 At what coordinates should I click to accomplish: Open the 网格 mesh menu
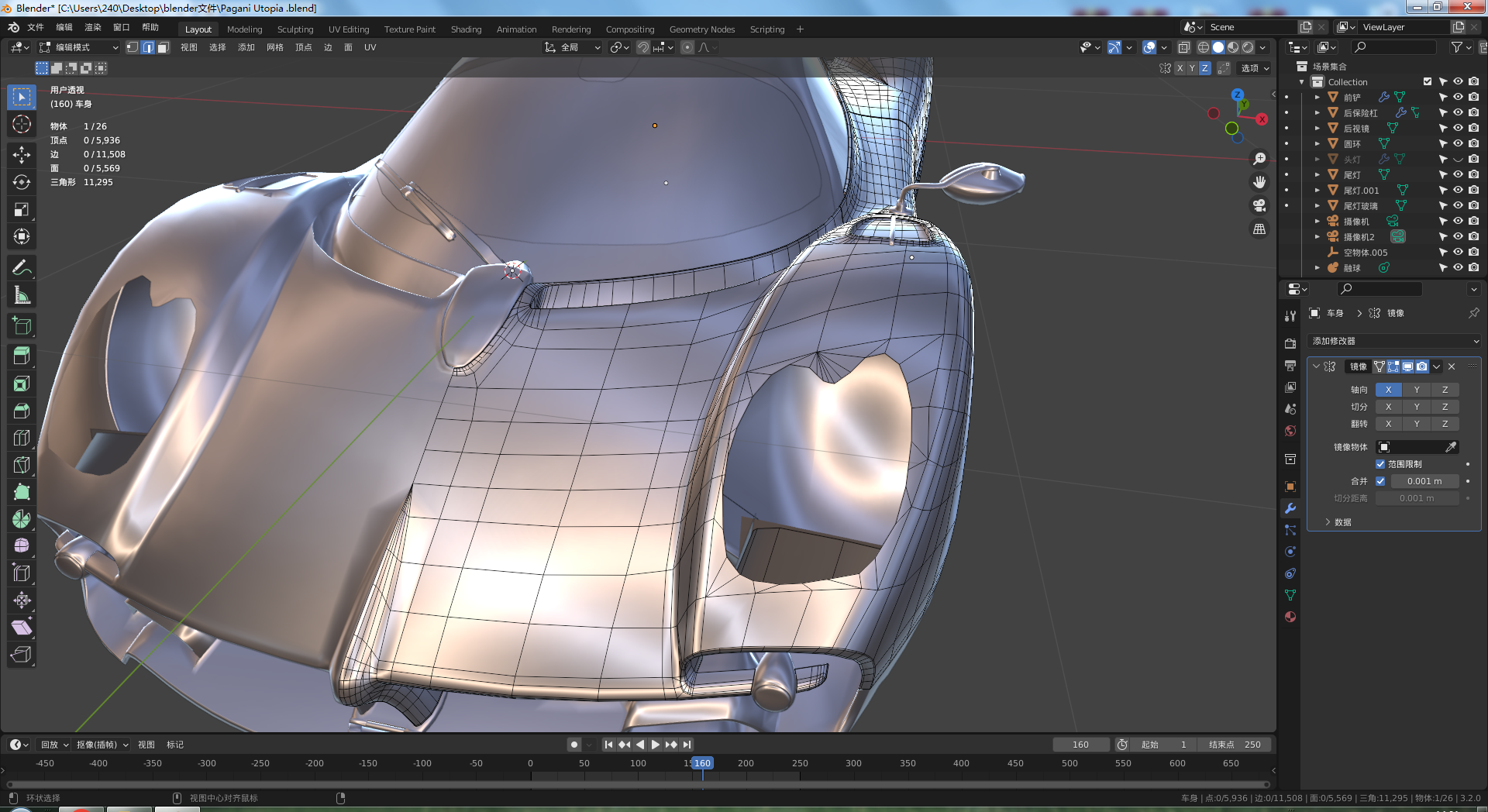[x=274, y=47]
